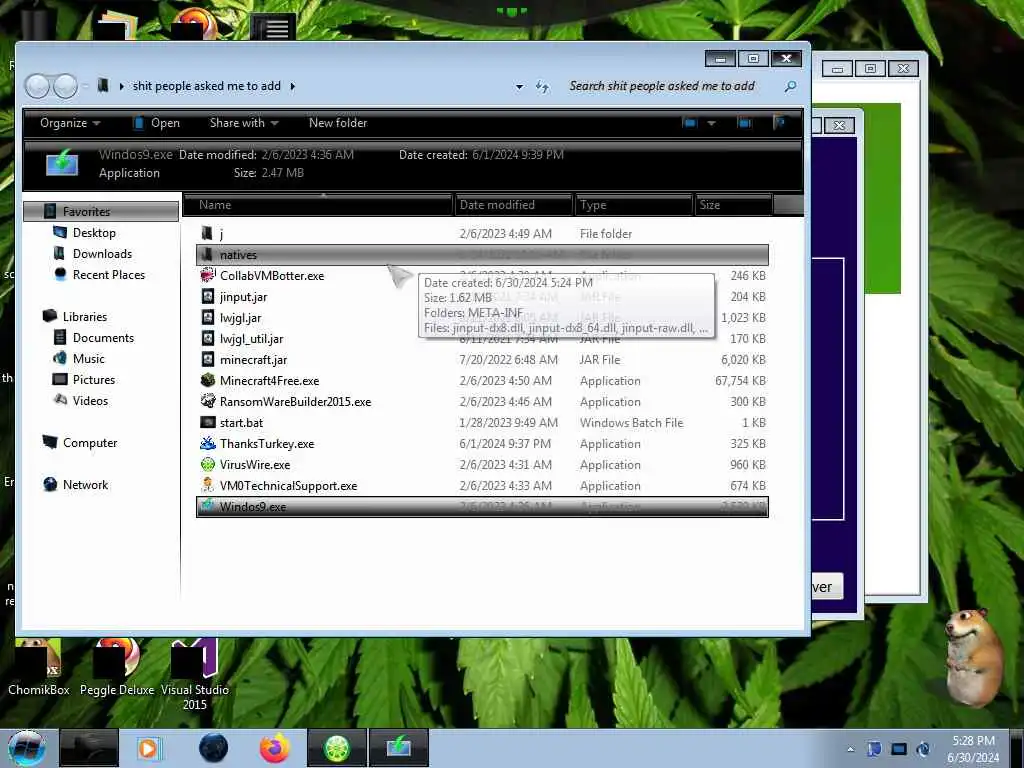Click the network tray icon
The width and height of the screenshot is (1024, 768).
899,749
